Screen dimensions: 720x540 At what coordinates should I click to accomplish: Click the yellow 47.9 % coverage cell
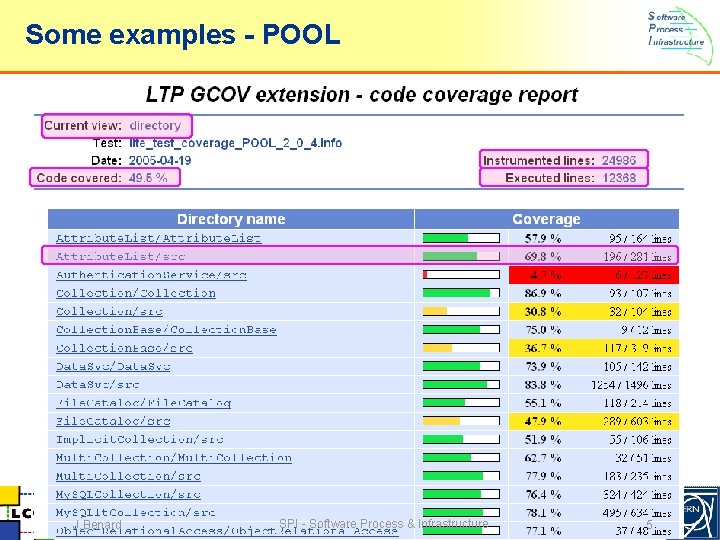[543, 421]
